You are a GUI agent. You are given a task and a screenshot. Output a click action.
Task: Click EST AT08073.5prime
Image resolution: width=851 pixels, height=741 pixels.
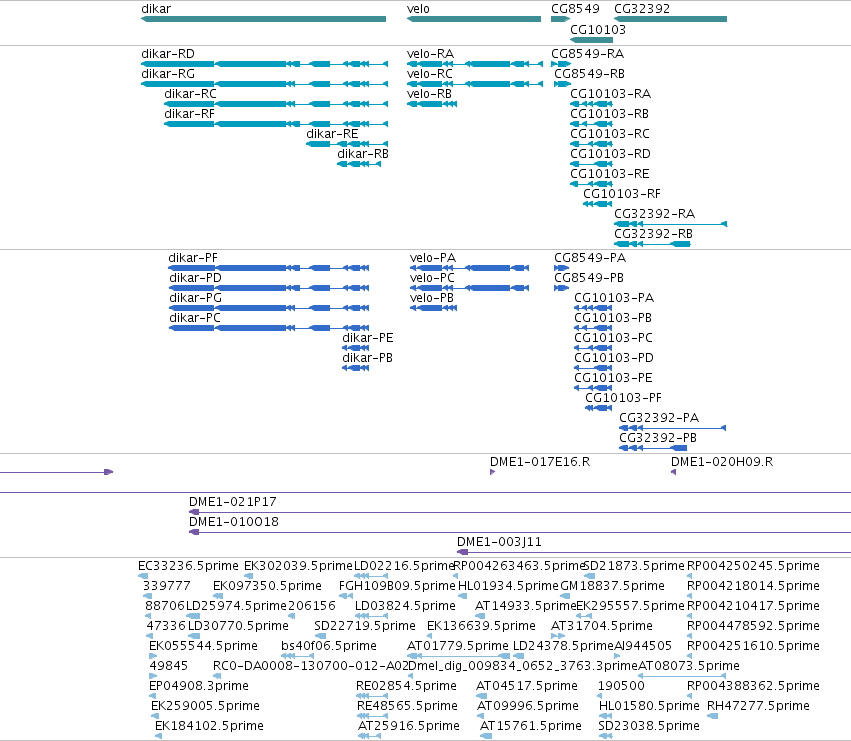pyautogui.click(x=682, y=676)
